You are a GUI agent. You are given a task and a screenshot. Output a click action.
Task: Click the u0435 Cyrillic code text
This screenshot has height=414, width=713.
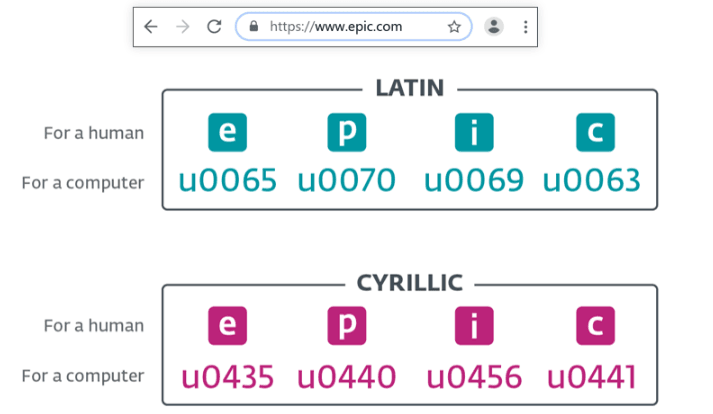[x=228, y=377]
